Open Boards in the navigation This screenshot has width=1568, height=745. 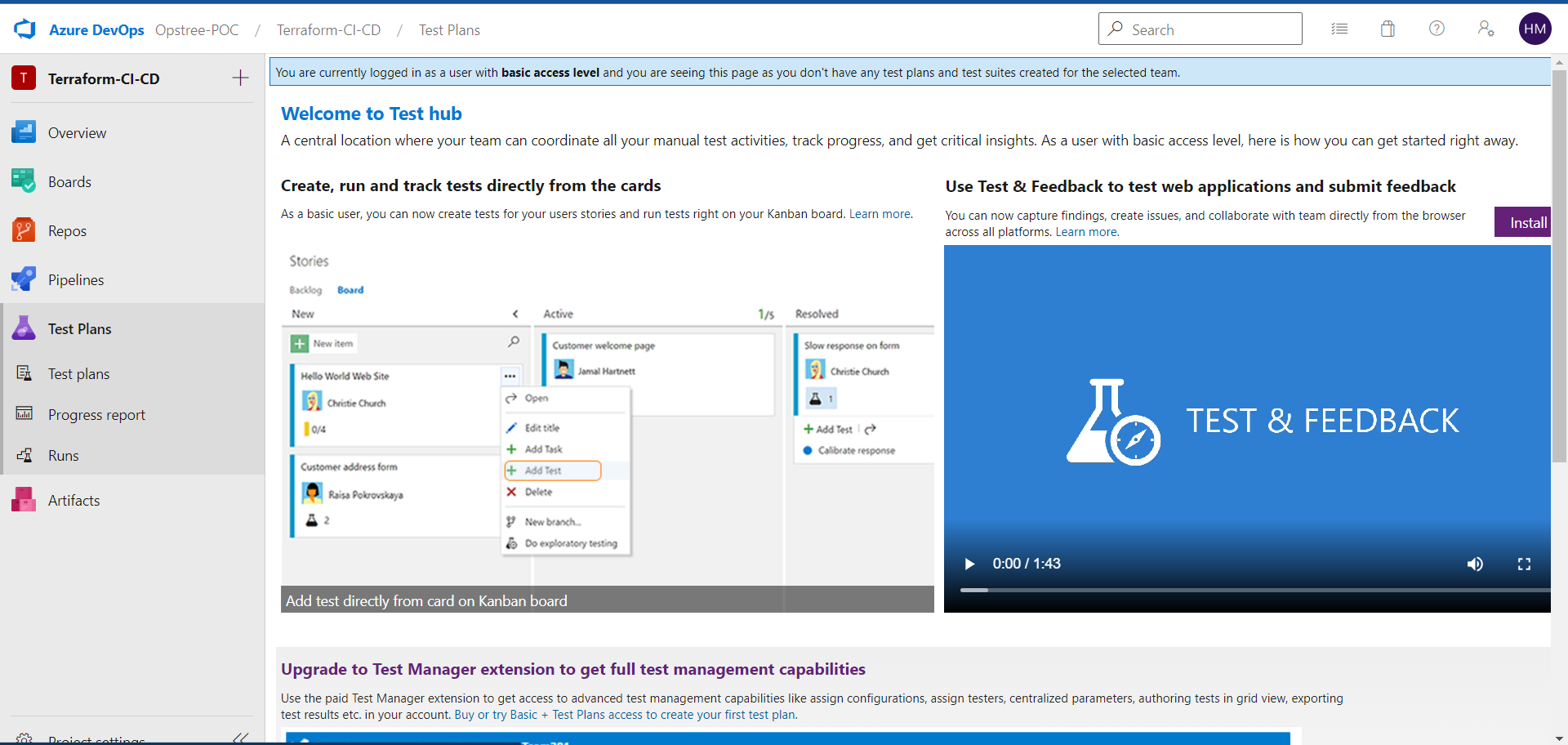point(69,182)
